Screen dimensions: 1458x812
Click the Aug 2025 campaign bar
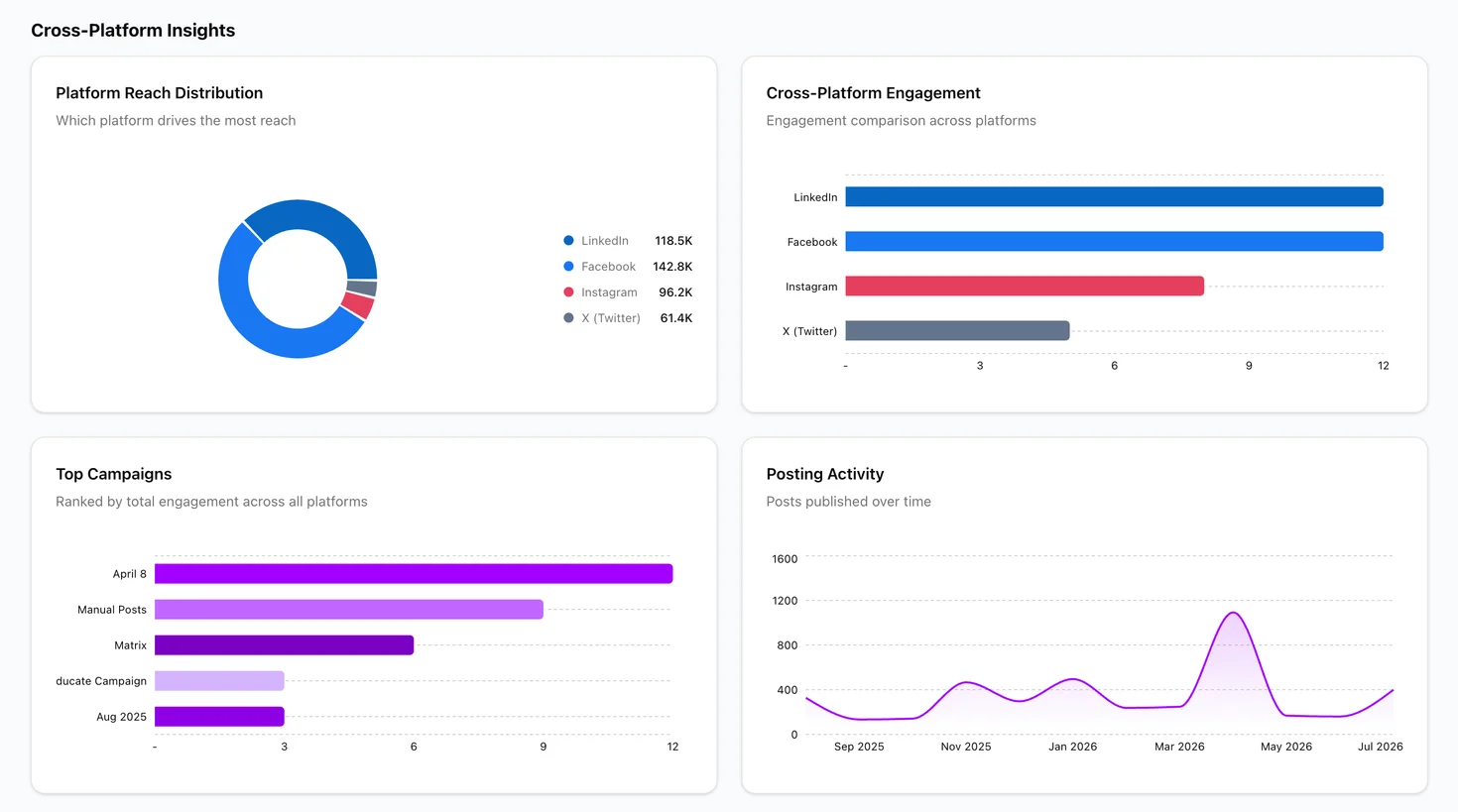pos(219,717)
